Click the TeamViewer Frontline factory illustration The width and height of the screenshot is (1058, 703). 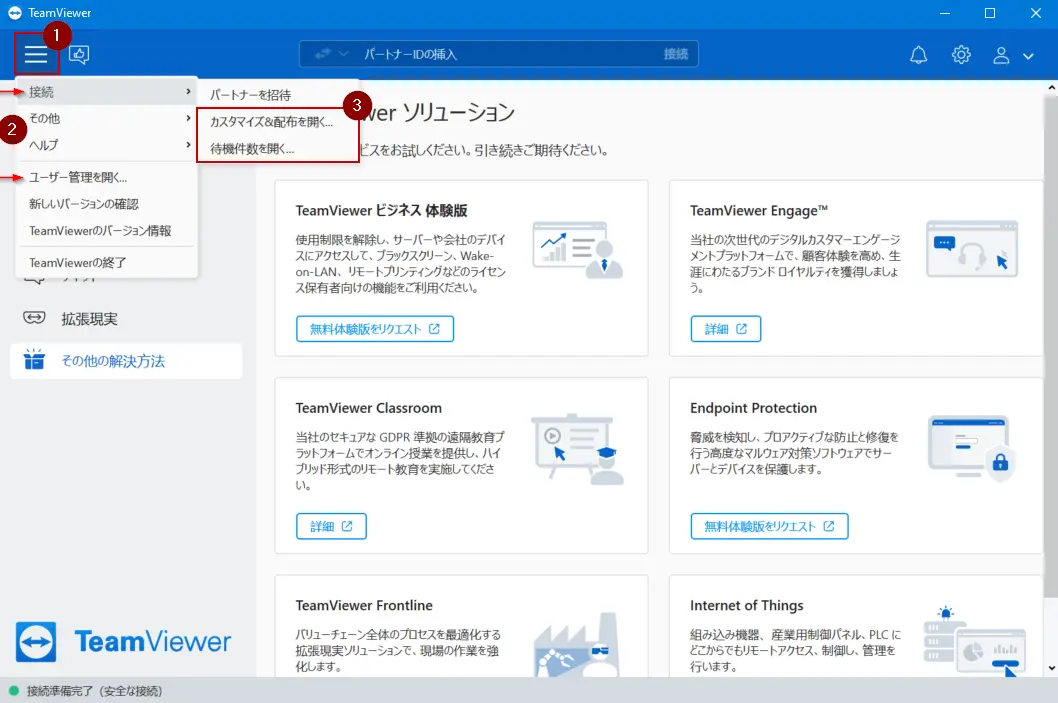(x=577, y=644)
